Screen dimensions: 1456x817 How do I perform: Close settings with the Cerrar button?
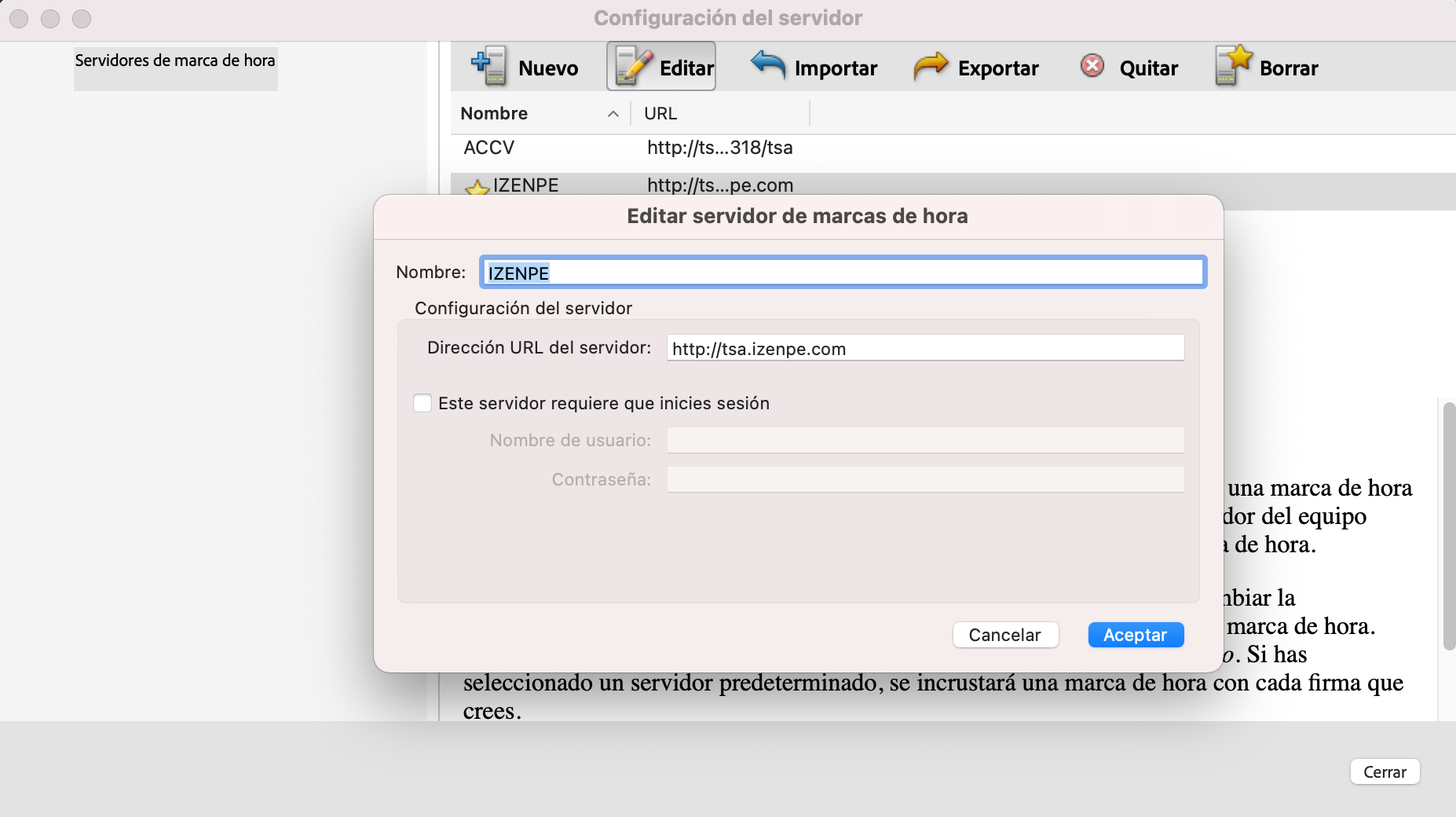[x=1384, y=772]
